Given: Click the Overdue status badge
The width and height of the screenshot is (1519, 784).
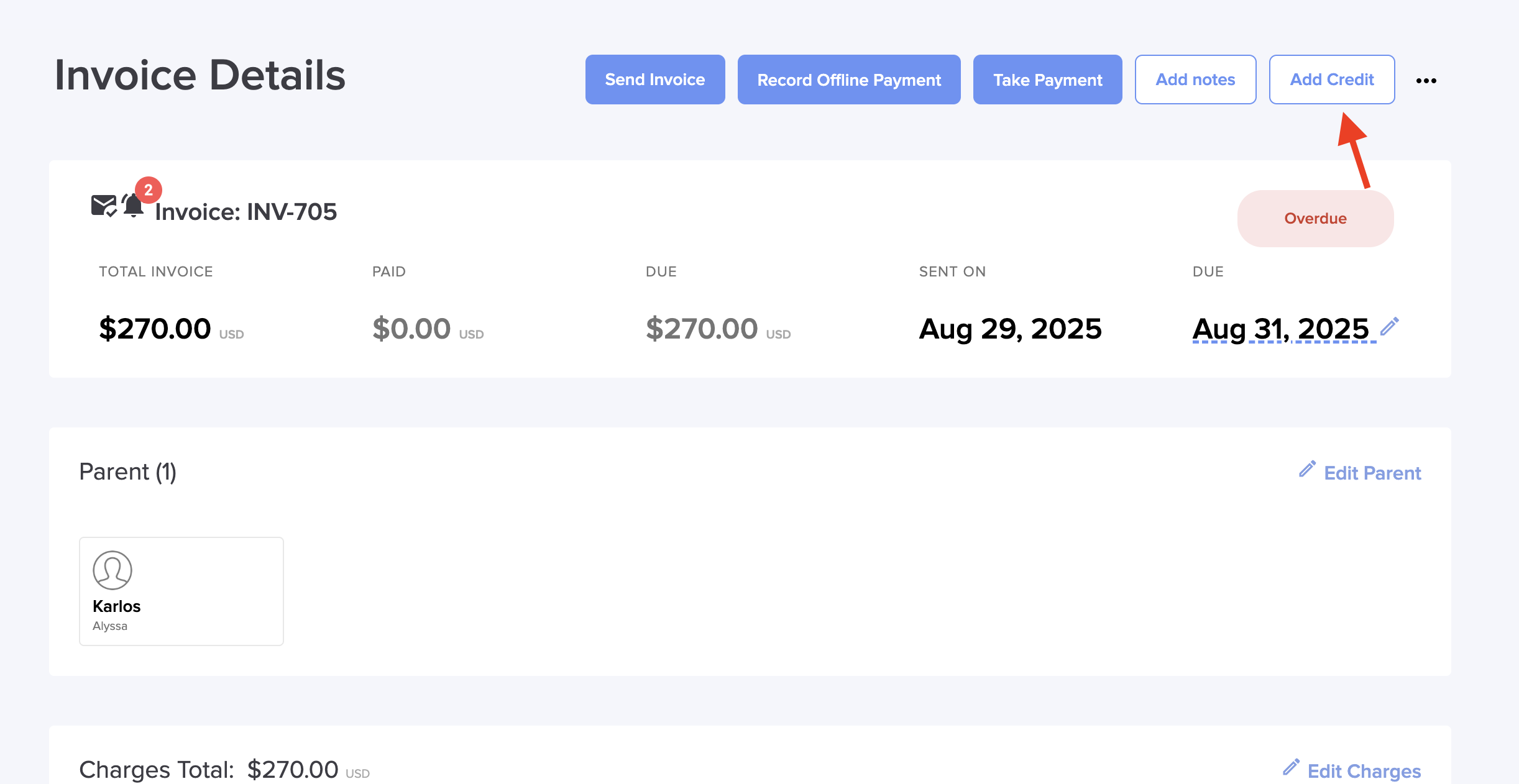Looking at the screenshot, I should [x=1315, y=219].
